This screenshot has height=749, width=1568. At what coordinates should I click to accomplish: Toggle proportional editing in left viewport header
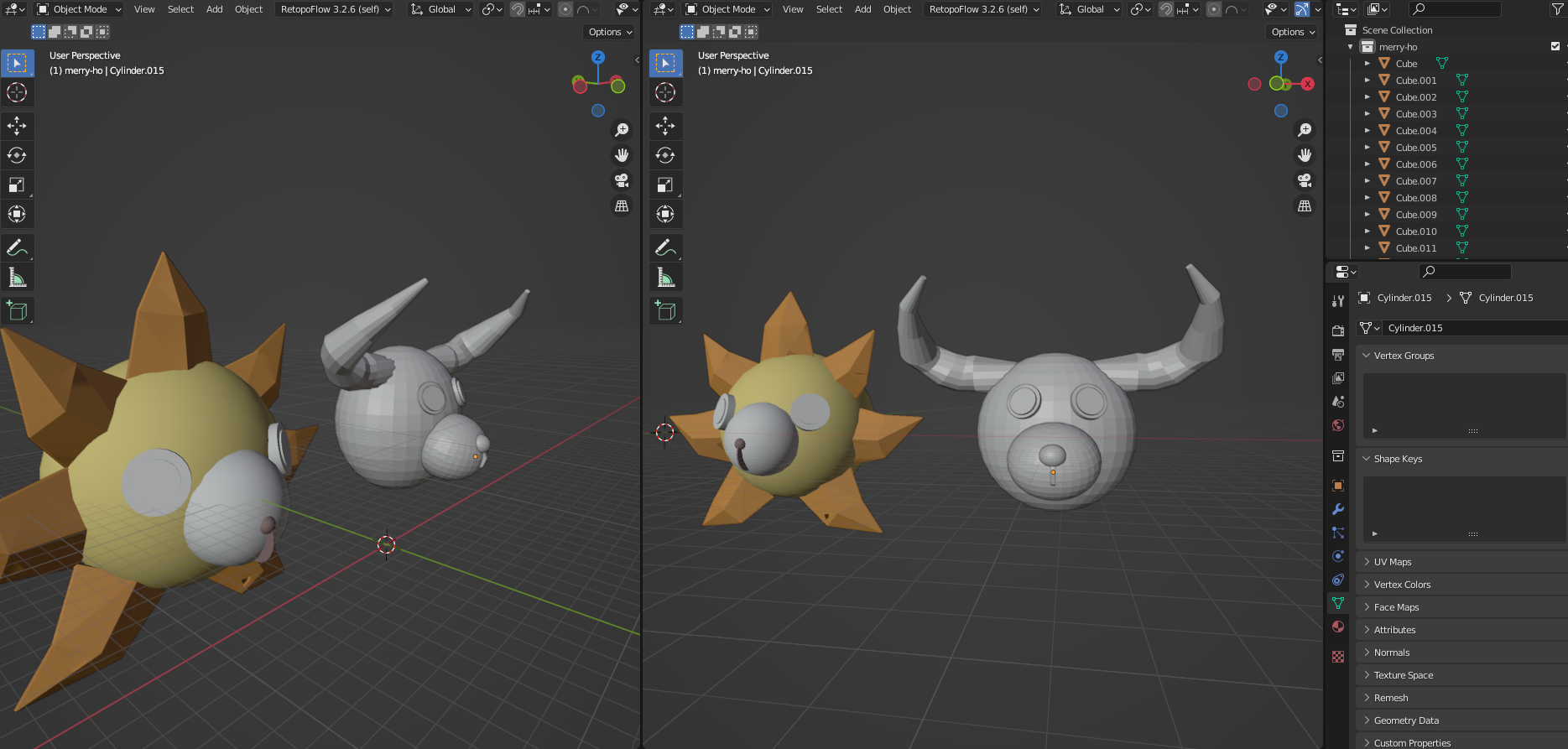point(565,9)
